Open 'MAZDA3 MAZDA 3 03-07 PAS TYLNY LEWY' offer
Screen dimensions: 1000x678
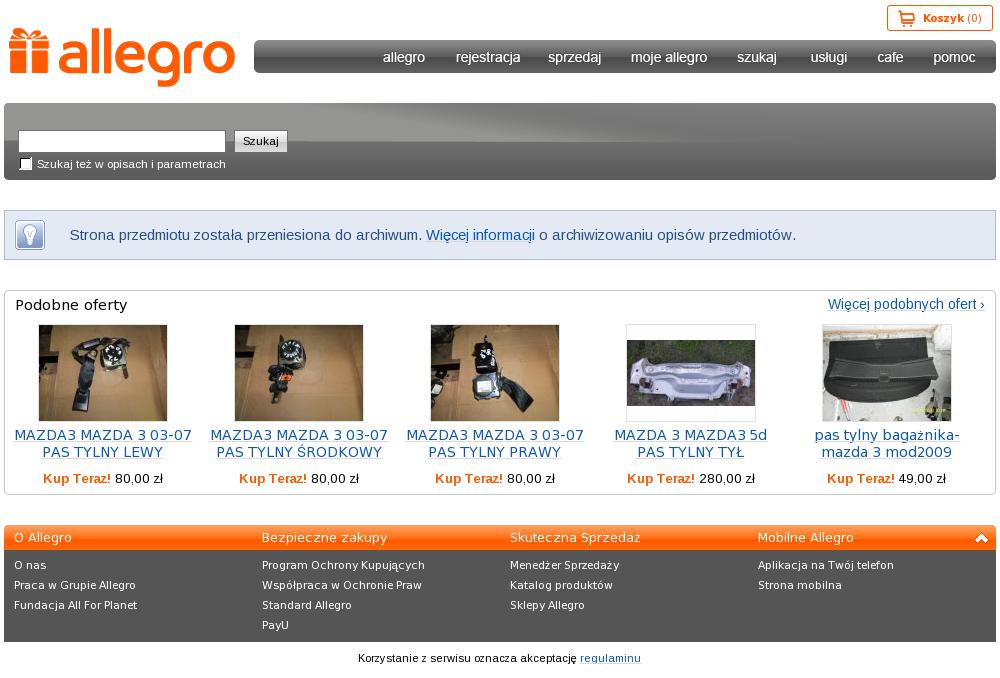pyautogui.click(x=103, y=443)
